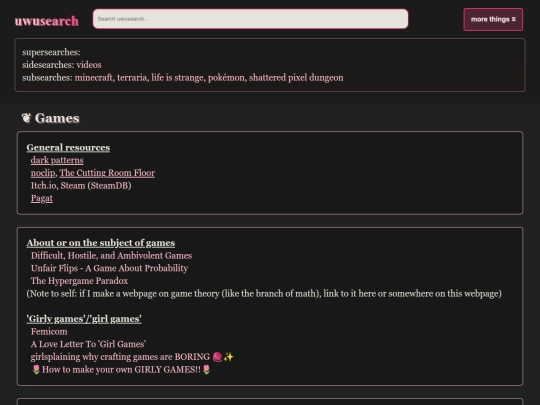Click the Note to self game theory text
Viewport: 540px width, 405px height.
(x=264, y=294)
